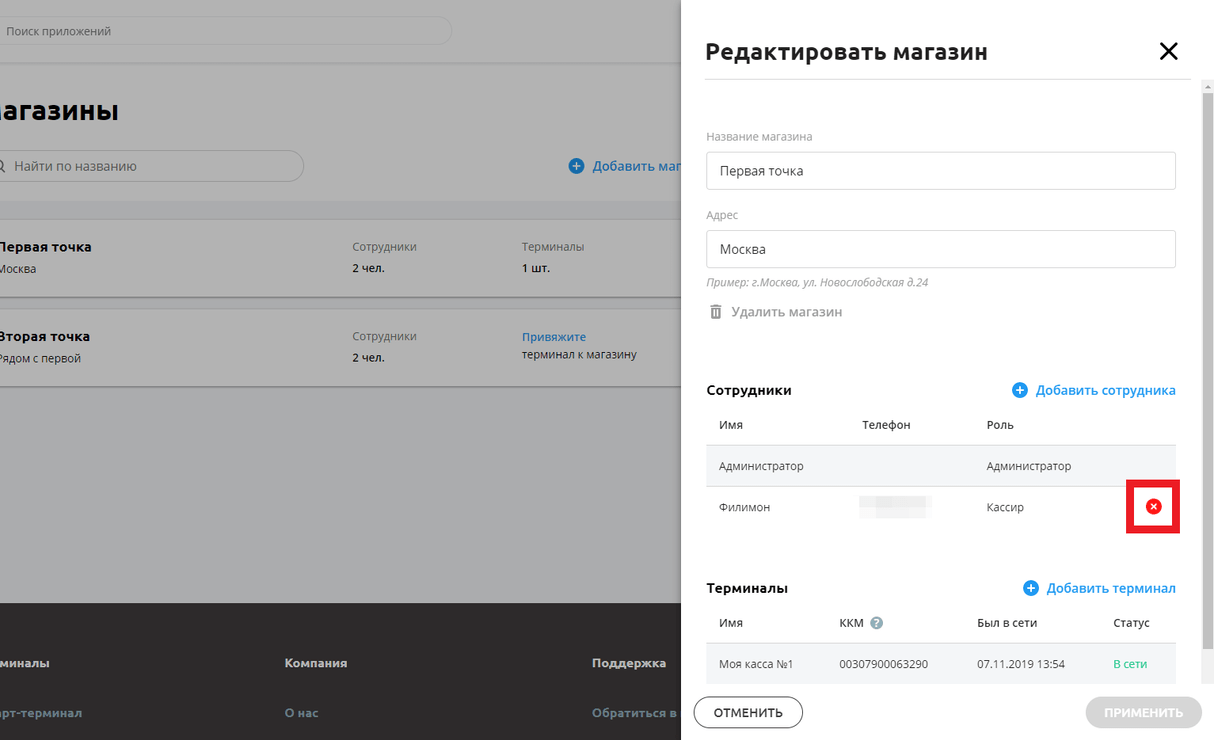This screenshot has height=740, width=1214.
Task: Click the Сотрудники section heading in panel
Action: (x=749, y=390)
